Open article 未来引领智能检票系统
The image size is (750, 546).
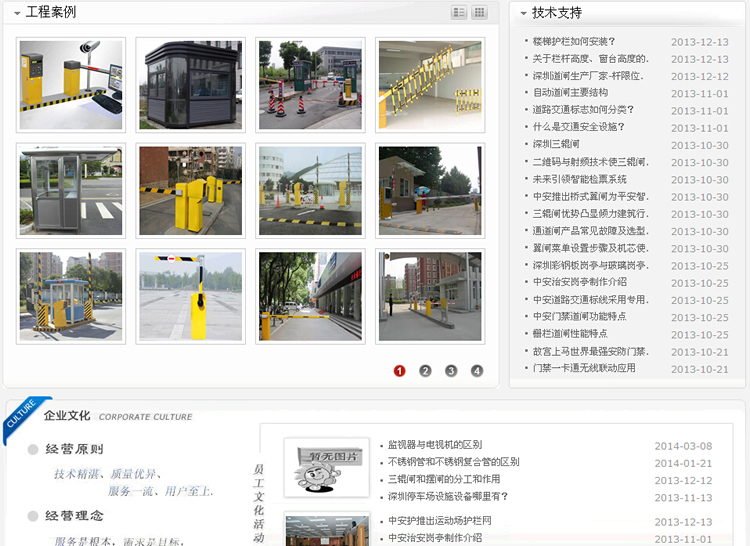click(x=579, y=179)
